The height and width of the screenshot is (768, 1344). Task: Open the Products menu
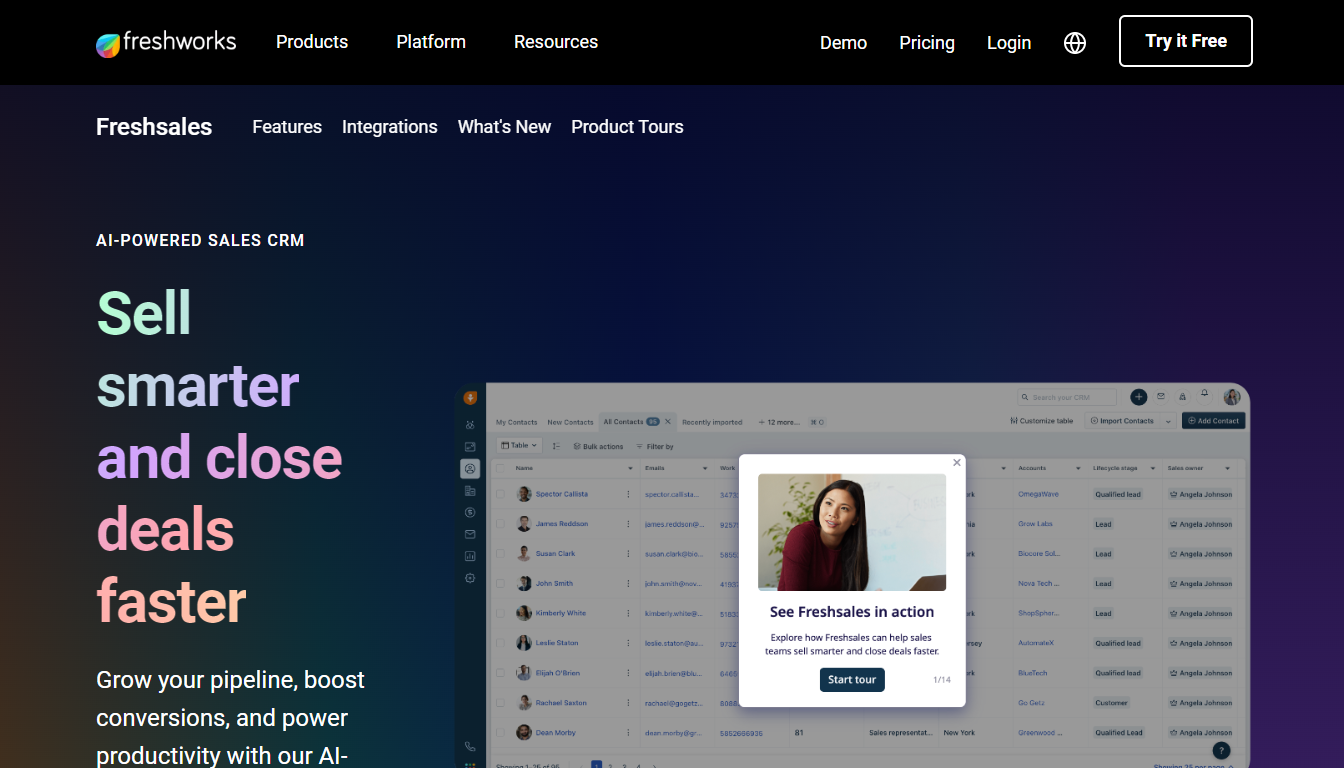pyautogui.click(x=312, y=42)
